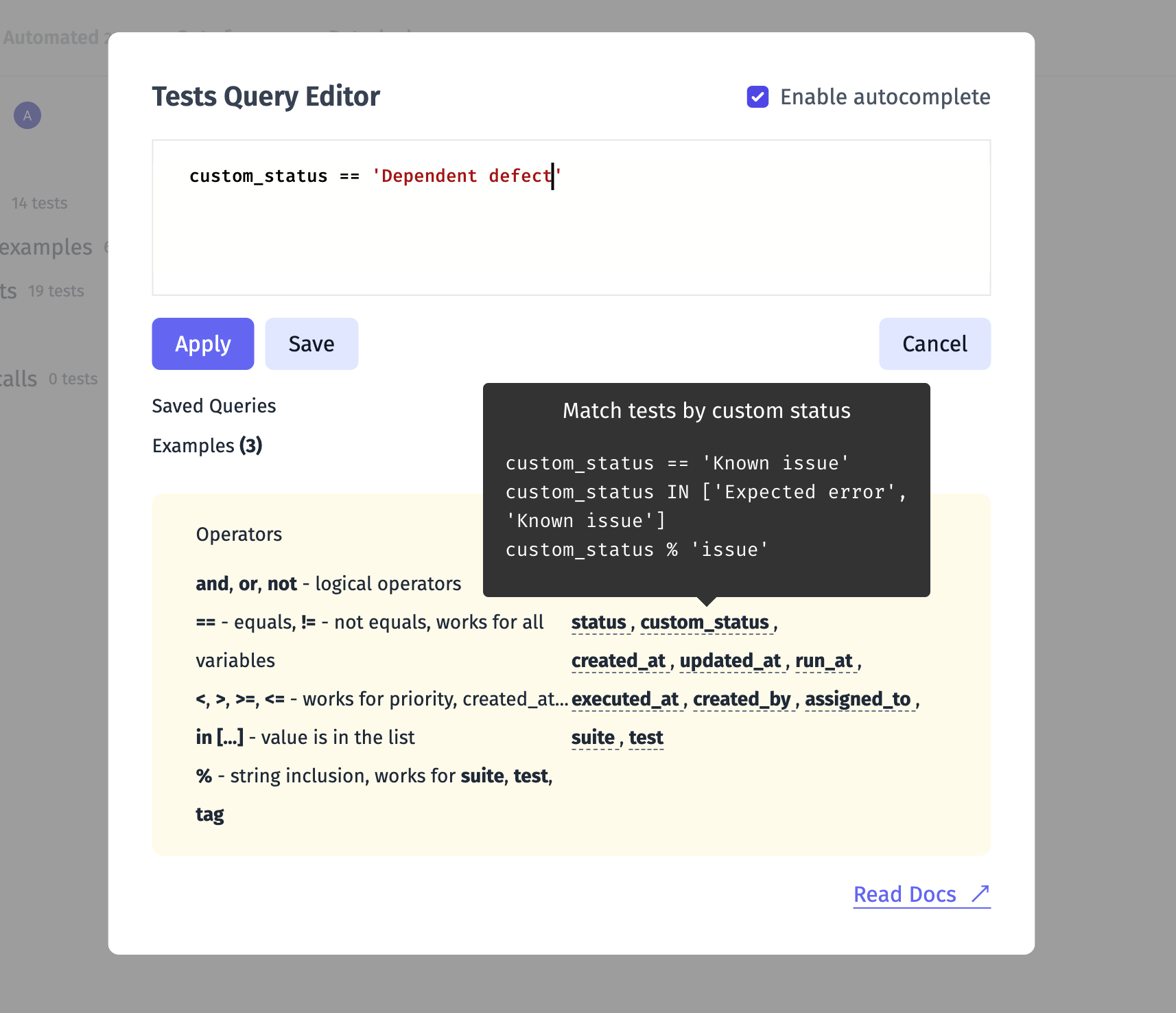Expand the Examples (3) section
Image resolution: width=1176 pixels, height=1013 pixels.
[207, 445]
